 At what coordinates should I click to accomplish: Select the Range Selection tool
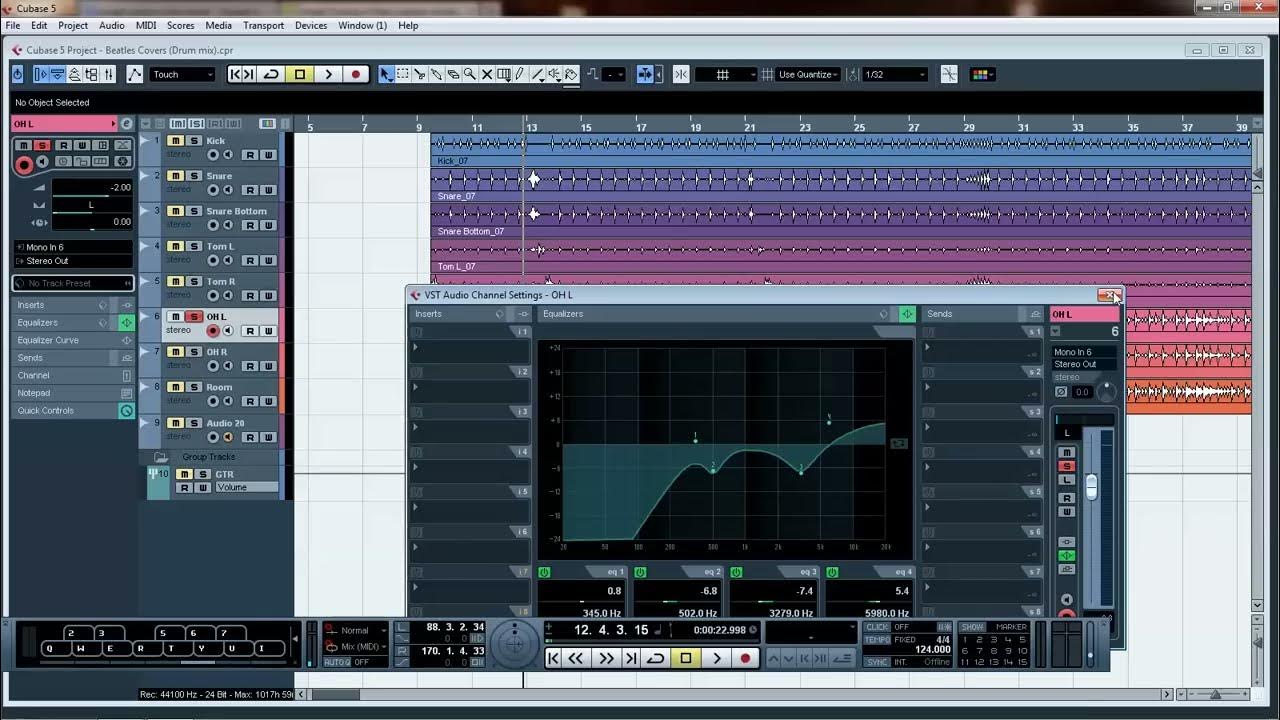(402, 74)
